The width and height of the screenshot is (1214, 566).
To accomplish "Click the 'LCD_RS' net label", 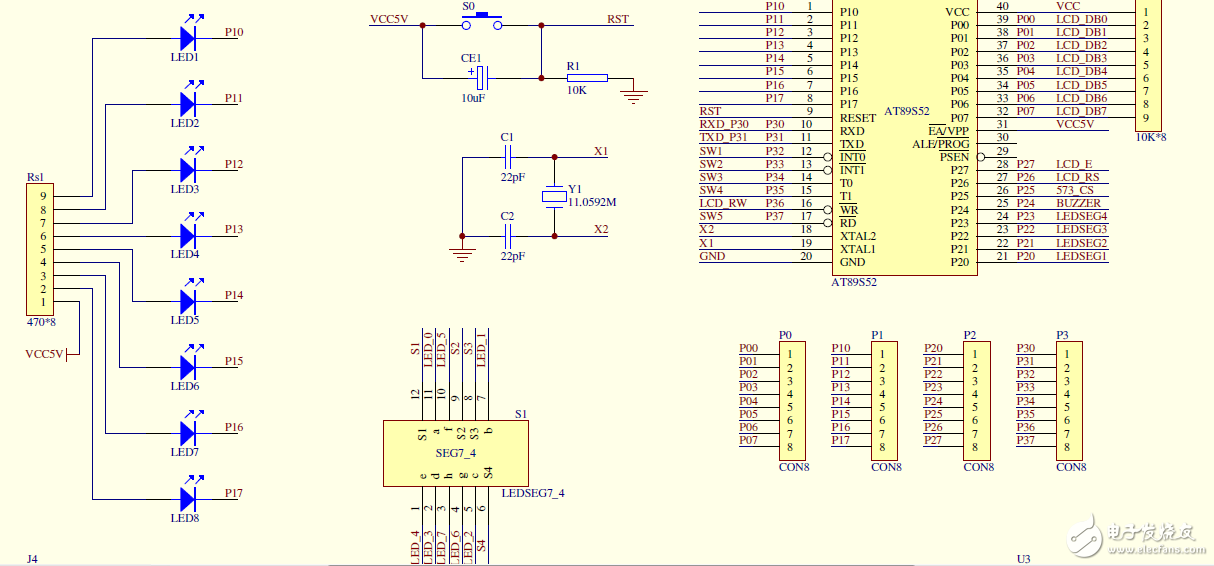I will (1076, 177).
